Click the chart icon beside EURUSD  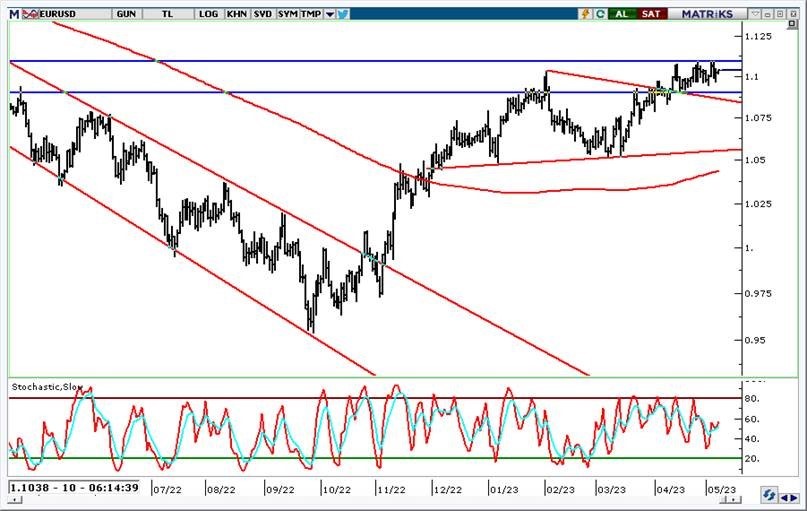tap(31, 14)
